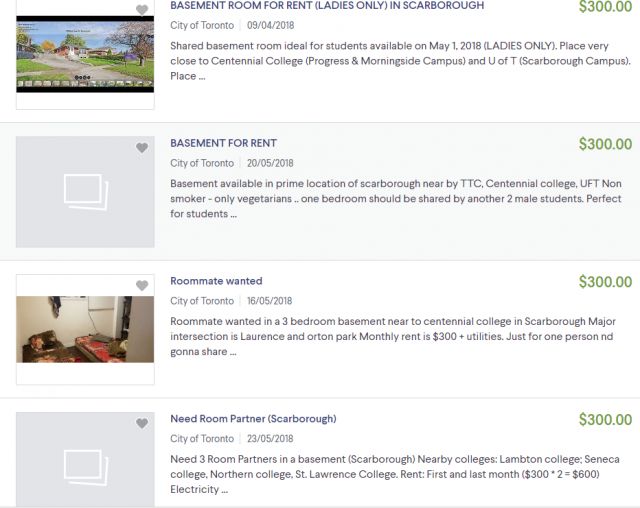Favorite the Scarborough ladies-only basement listing with its heart

(x=142, y=10)
